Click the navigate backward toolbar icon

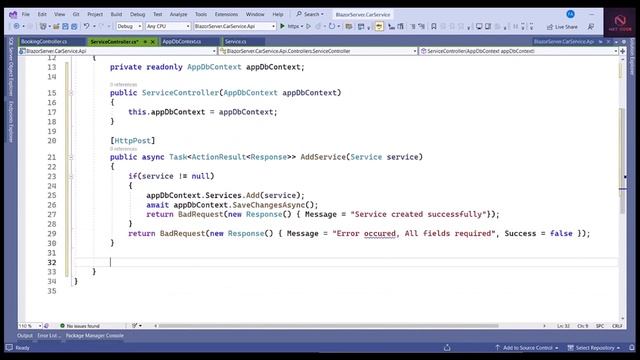click(x=16, y=26)
